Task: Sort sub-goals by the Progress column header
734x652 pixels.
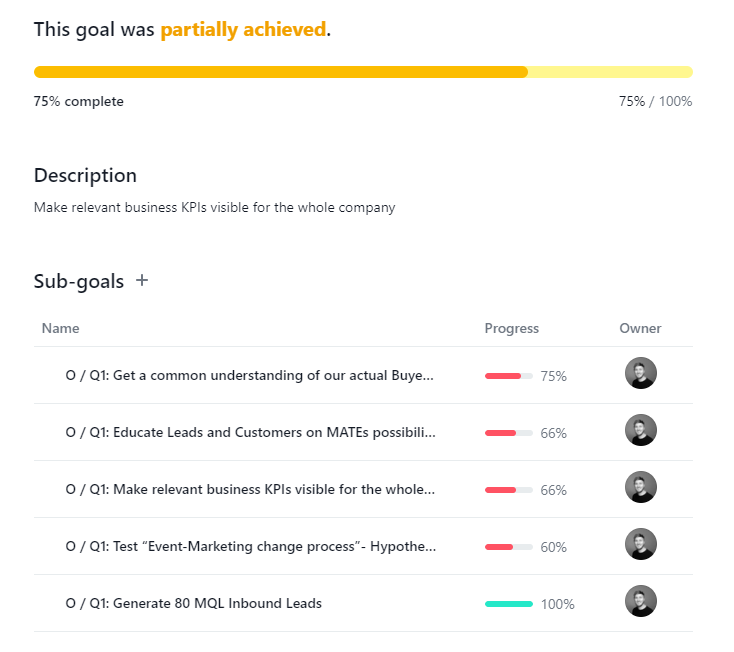Action: point(511,328)
